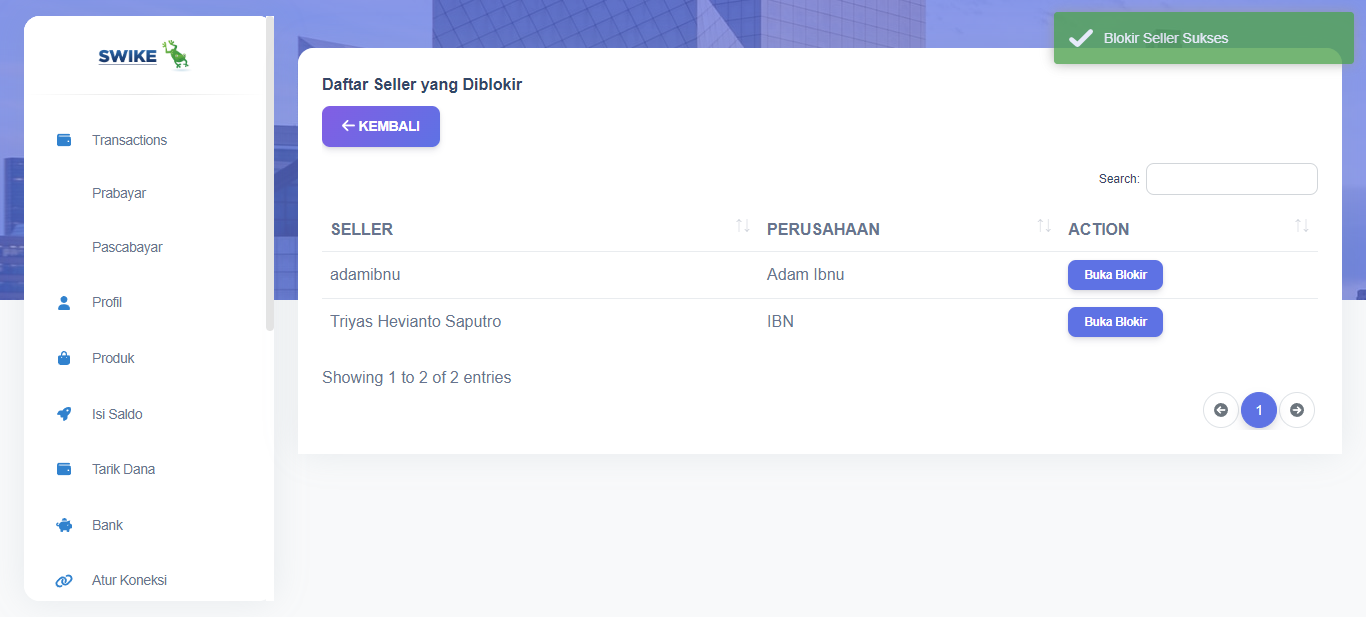Go to the previous table page

(1220, 410)
